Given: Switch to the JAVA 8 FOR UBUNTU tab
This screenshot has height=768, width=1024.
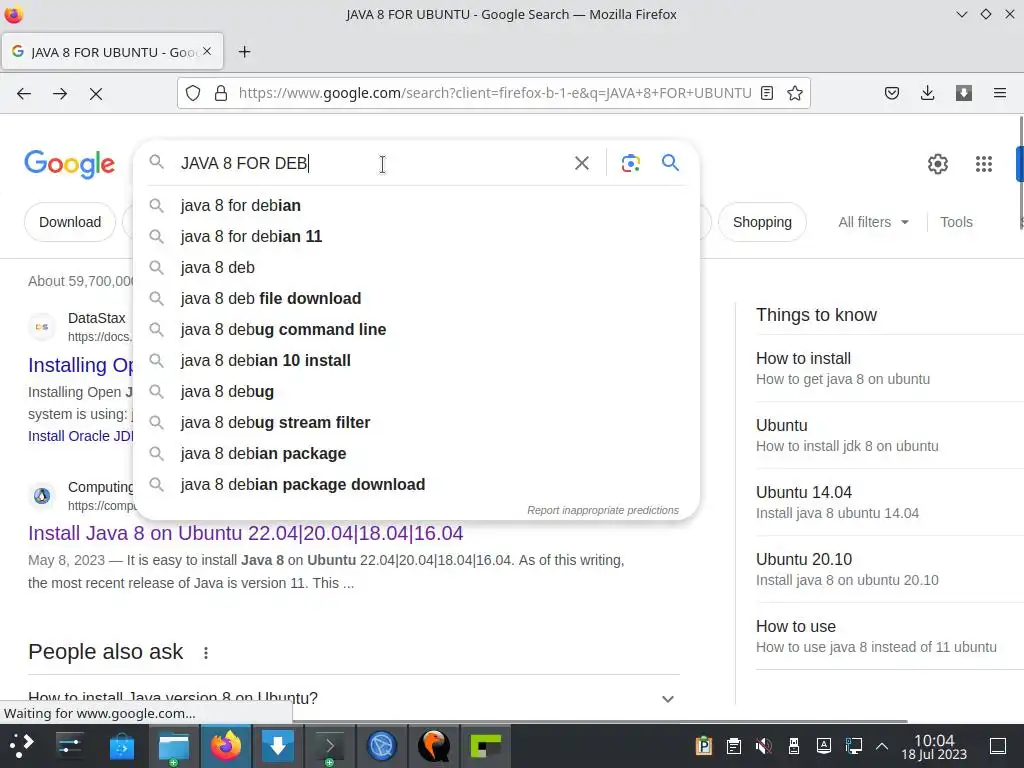Looking at the screenshot, I should point(112,52).
